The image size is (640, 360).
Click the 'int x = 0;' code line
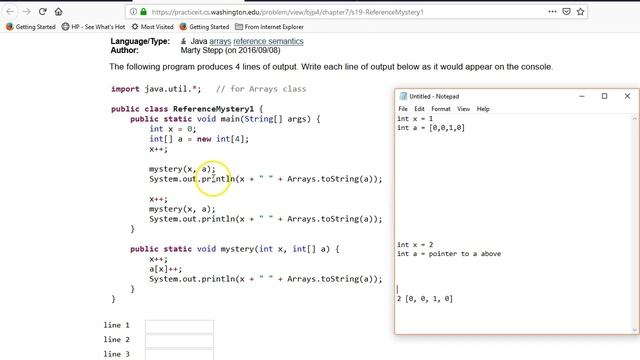pyautogui.click(x=173, y=129)
